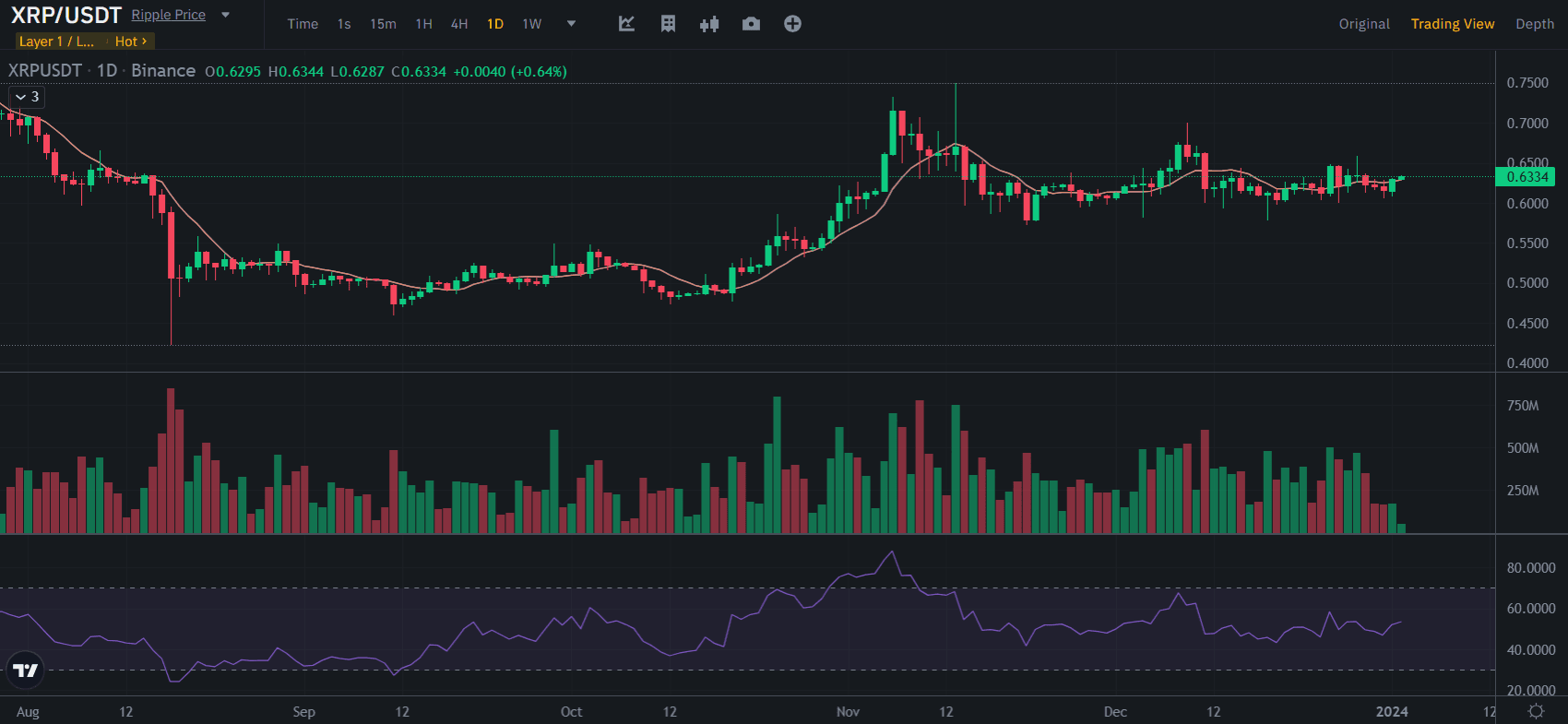Click the Layer 1 category tag
This screenshot has height=724, width=1568.
click(56, 42)
